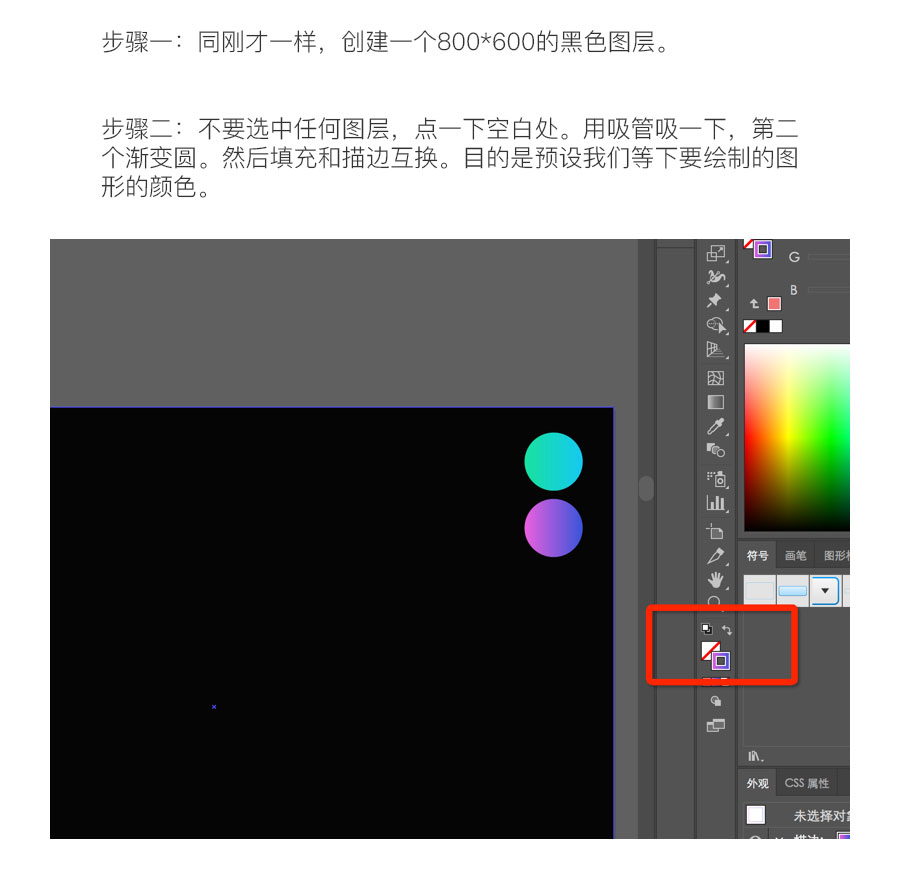
Task: Pick a color from the spectrum ramp
Action: pyautogui.click(x=797, y=438)
